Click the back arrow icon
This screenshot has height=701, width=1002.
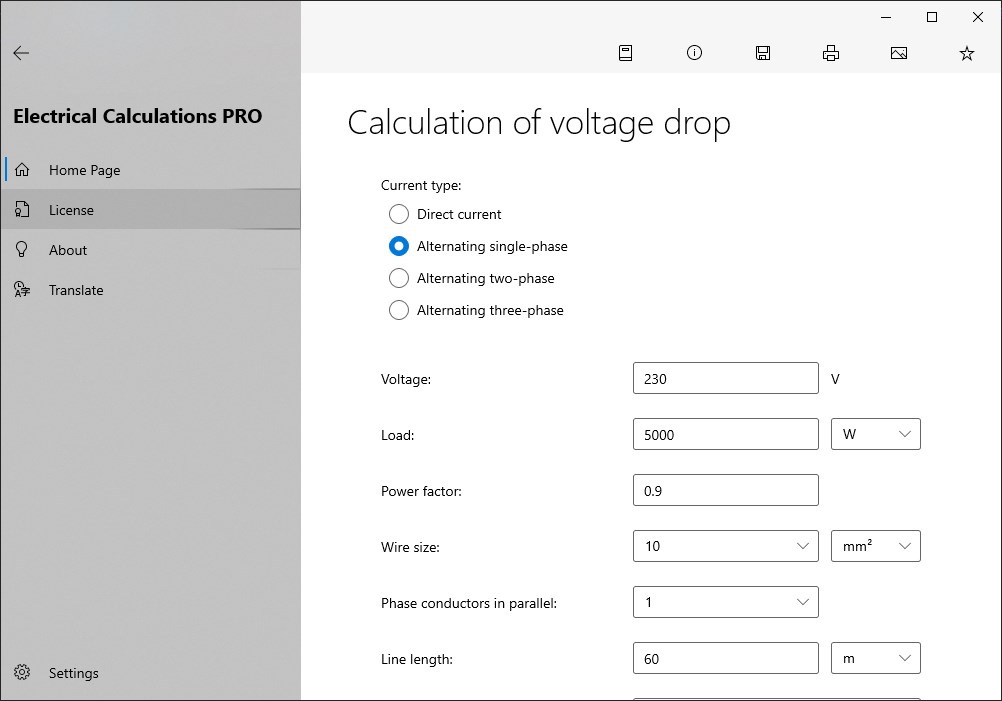coord(21,54)
